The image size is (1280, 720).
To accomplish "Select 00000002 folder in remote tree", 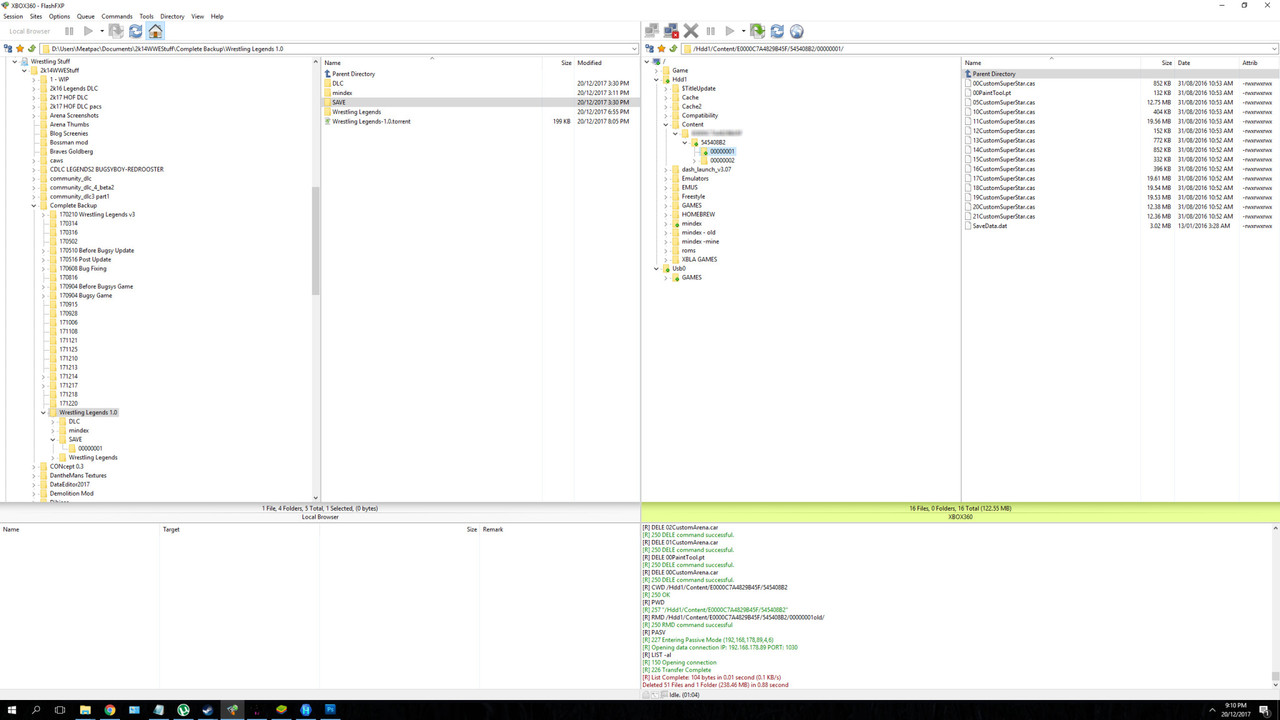I will 722,161.
